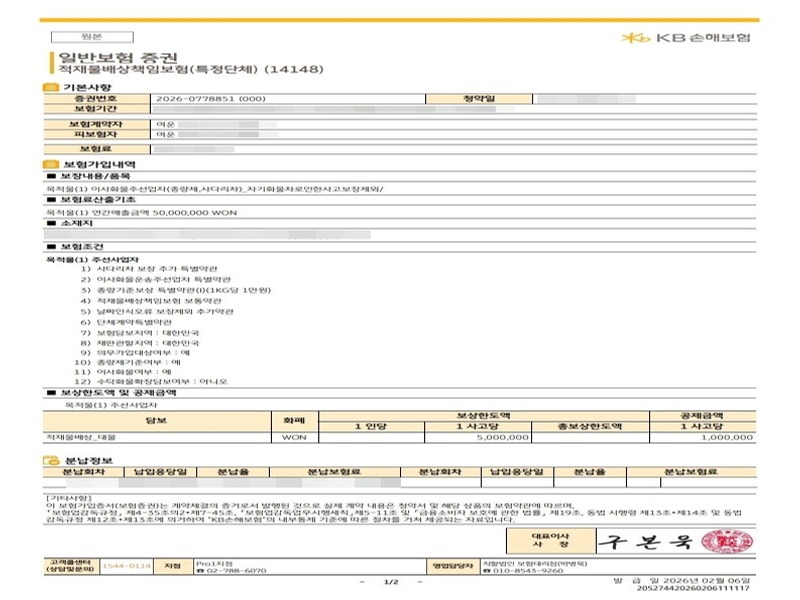
Task: Click the 청약일 label cell
Action: [x=479, y=98]
